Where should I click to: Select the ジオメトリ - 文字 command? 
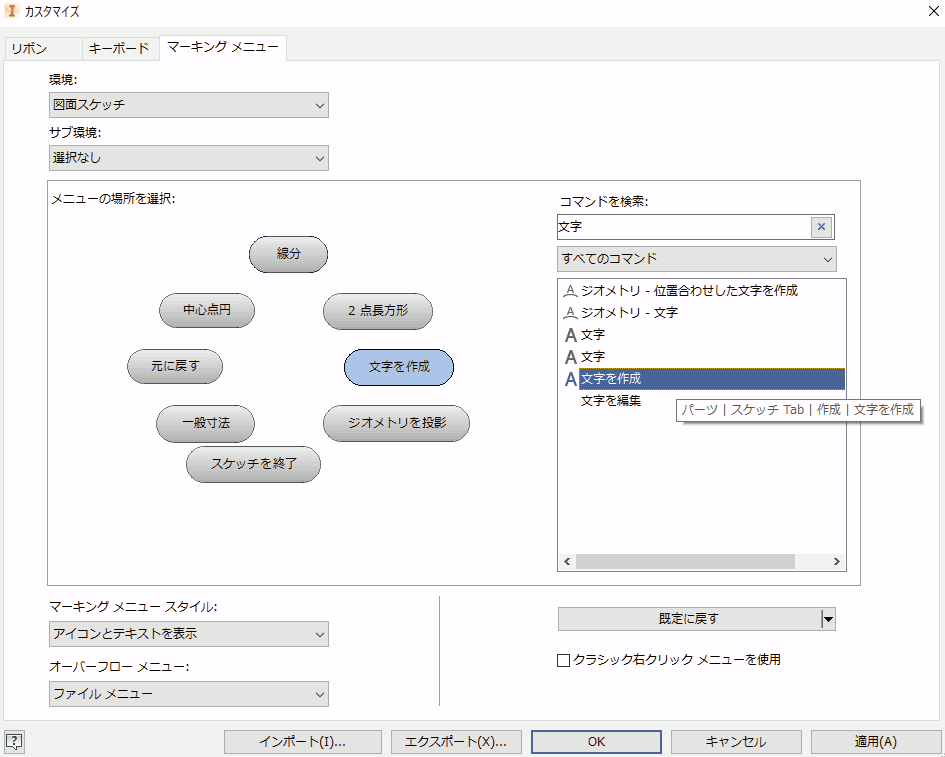click(x=629, y=313)
